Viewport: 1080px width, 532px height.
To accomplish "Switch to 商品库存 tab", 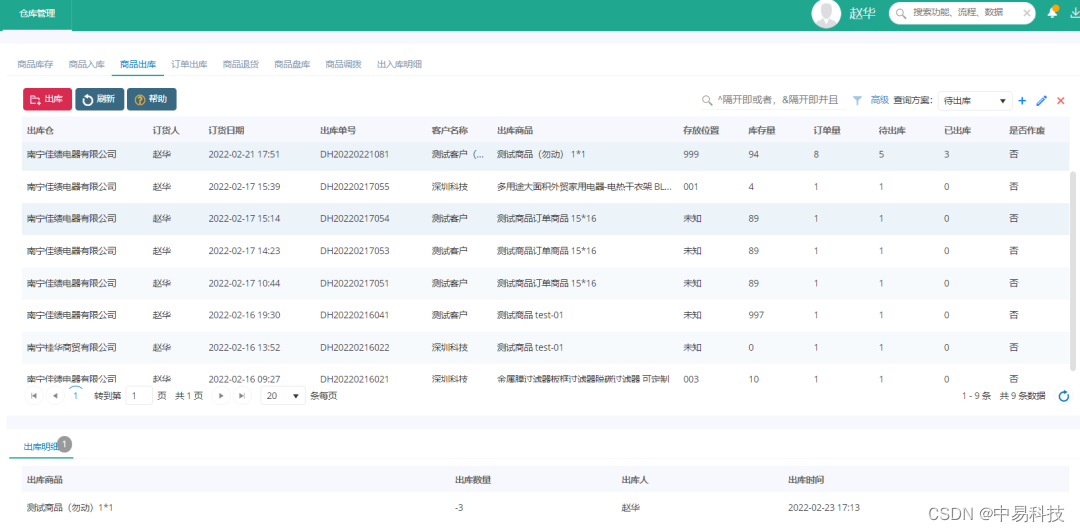I will tap(35, 64).
